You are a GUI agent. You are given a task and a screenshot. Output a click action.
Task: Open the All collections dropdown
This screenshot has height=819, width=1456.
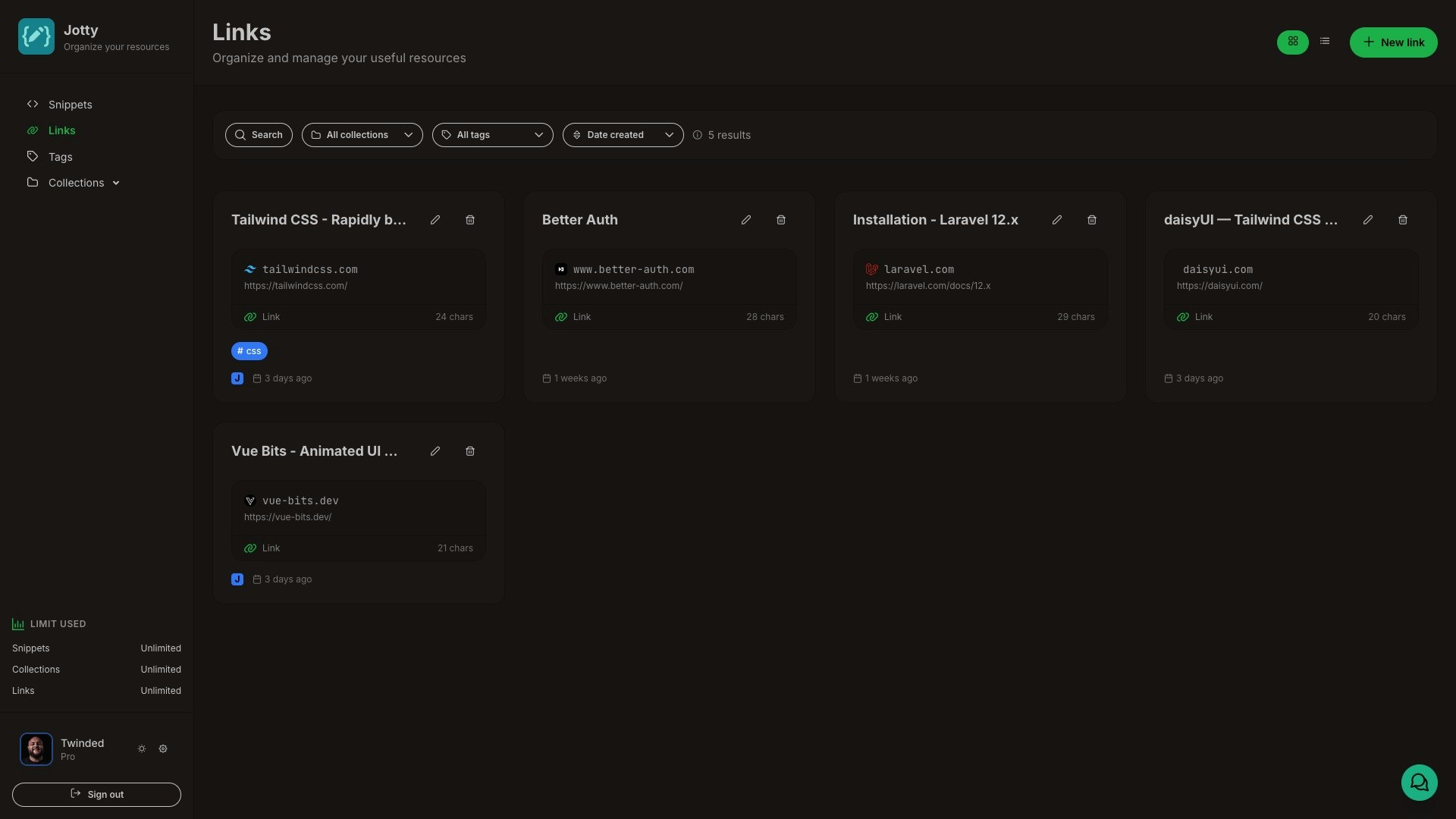(362, 135)
